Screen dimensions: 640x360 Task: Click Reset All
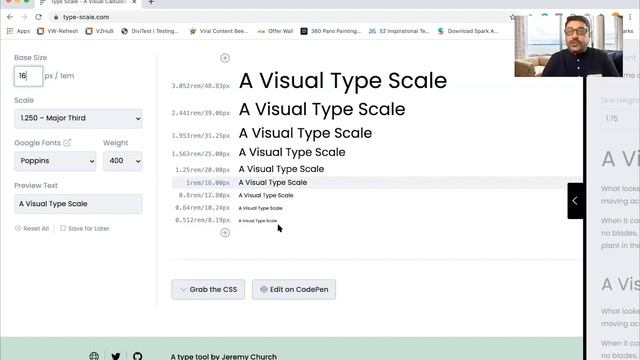click(x=32, y=229)
